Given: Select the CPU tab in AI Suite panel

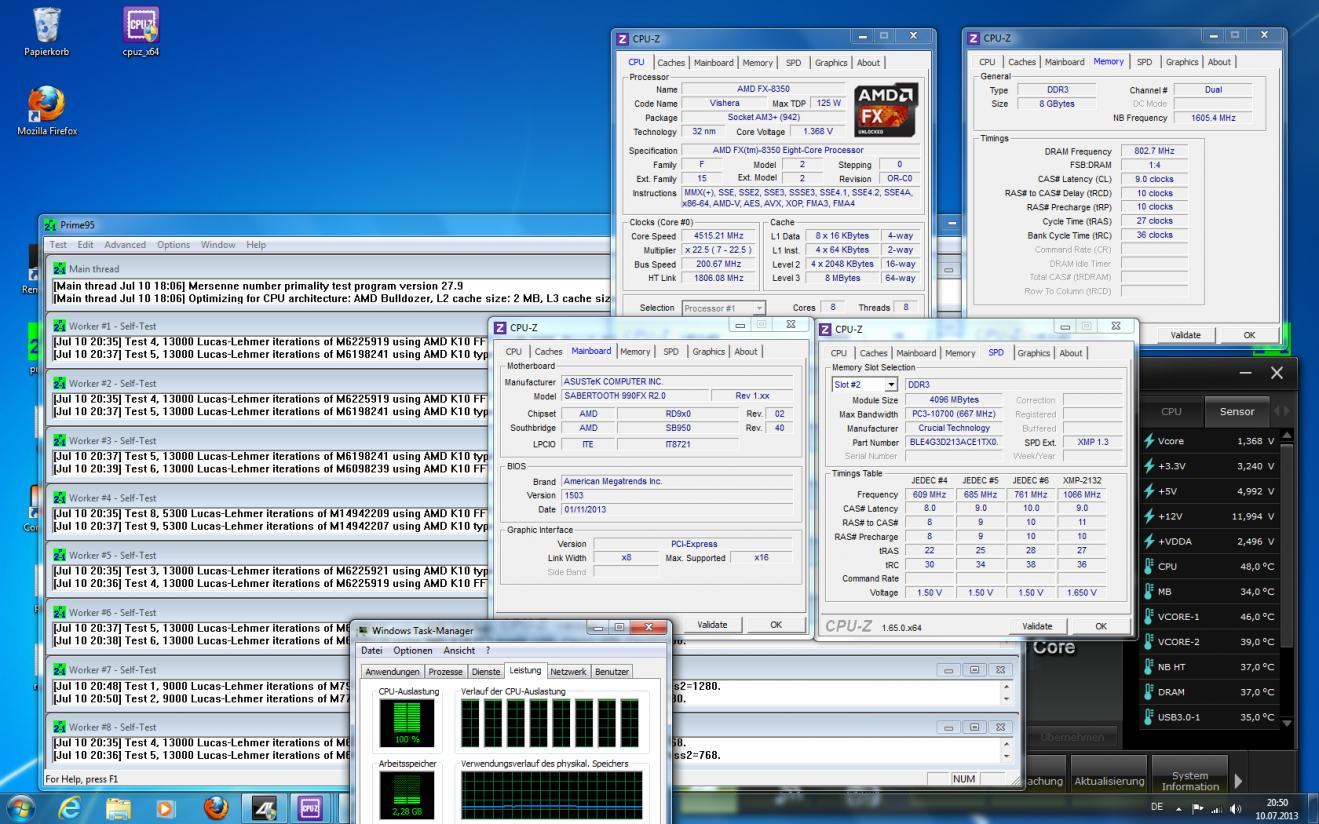Looking at the screenshot, I should click(x=1171, y=411).
